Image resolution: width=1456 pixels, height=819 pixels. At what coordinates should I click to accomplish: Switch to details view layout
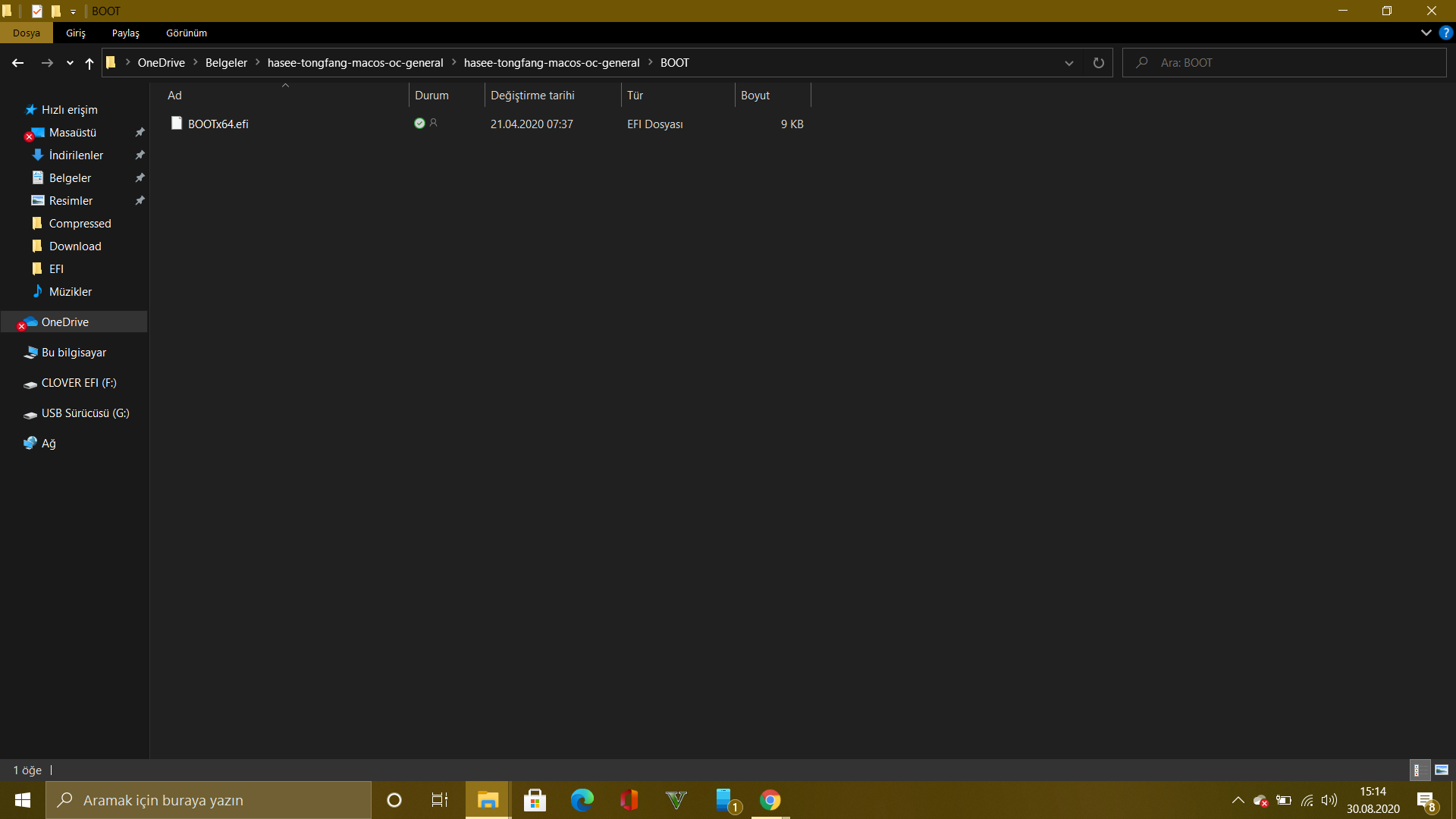(1419, 770)
